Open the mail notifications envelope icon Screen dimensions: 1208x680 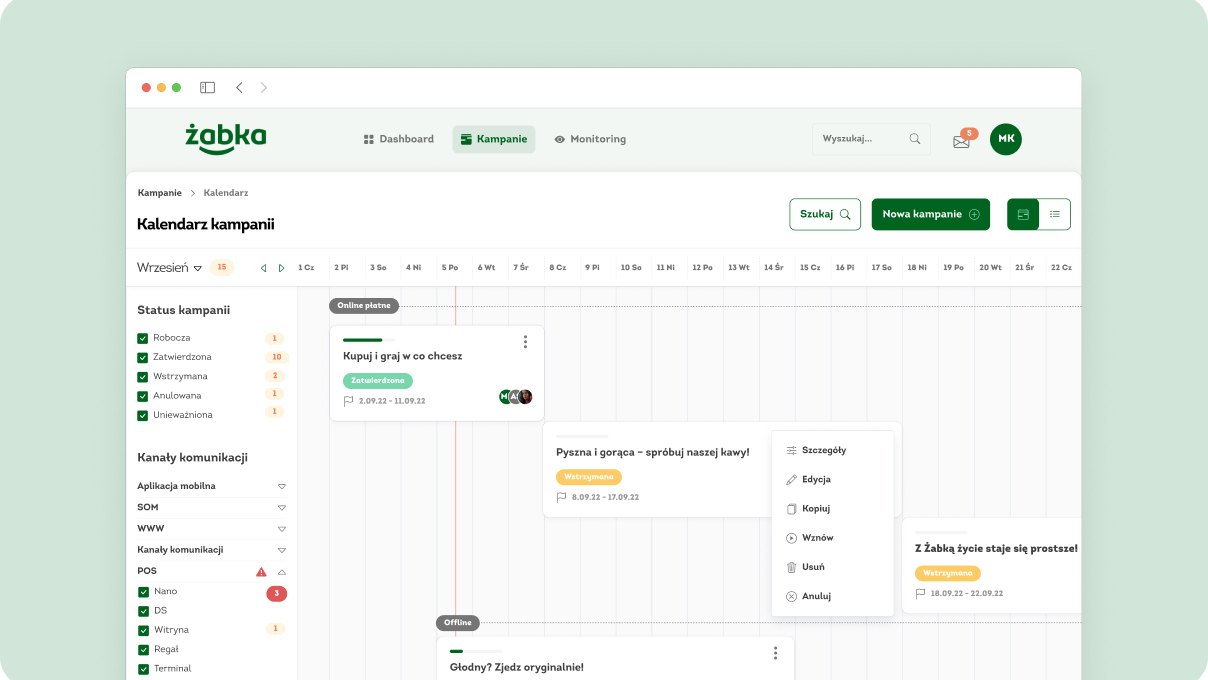pos(961,141)
